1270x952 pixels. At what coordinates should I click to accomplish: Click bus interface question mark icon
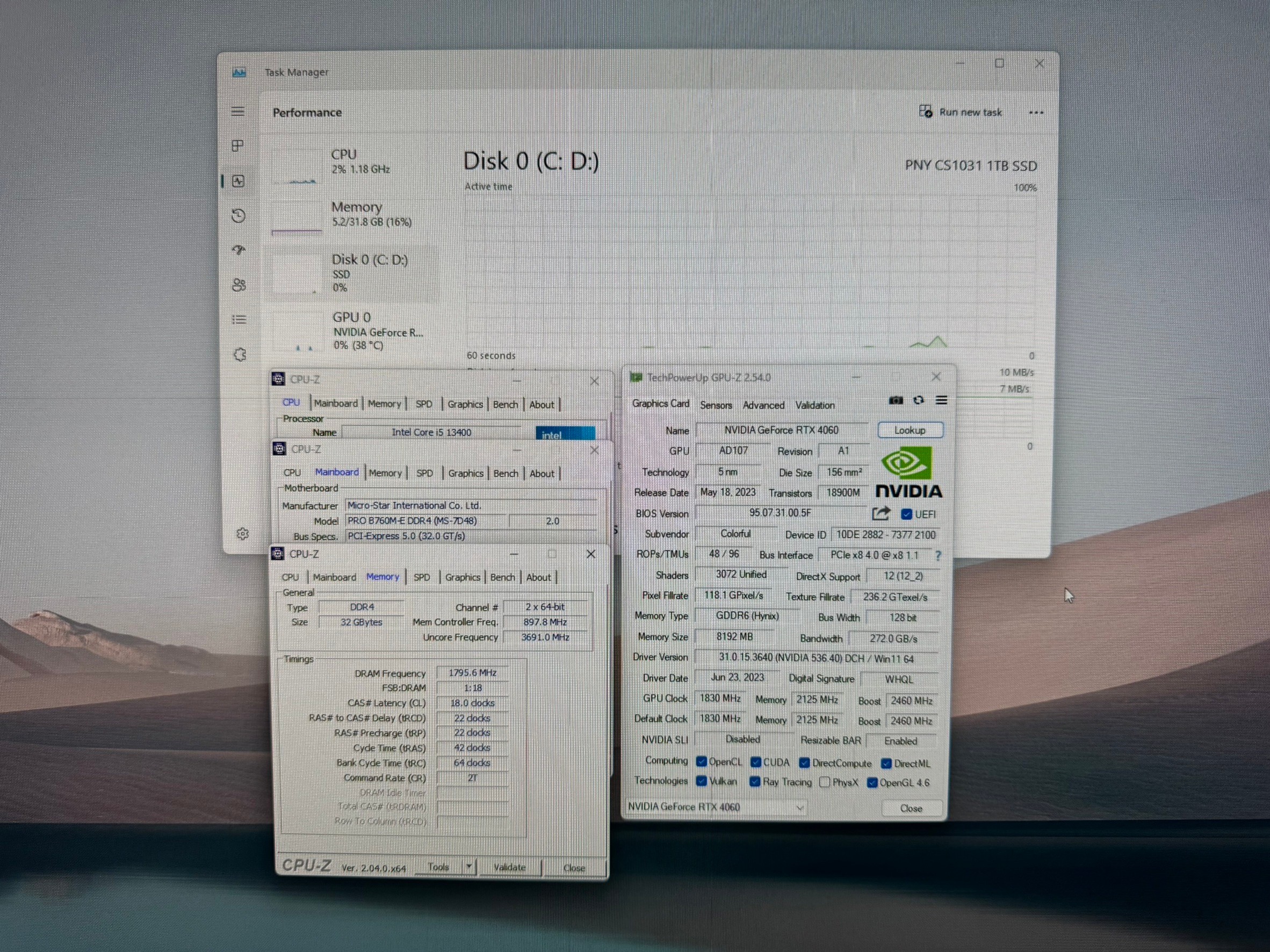938,556
